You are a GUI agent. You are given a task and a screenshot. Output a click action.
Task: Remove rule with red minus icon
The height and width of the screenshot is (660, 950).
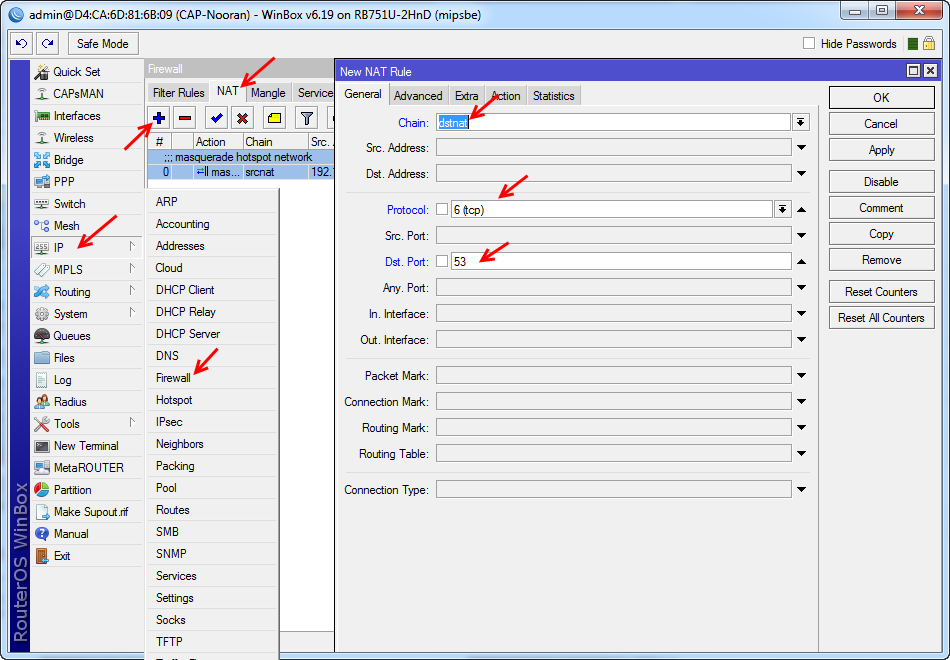point(185,118)
